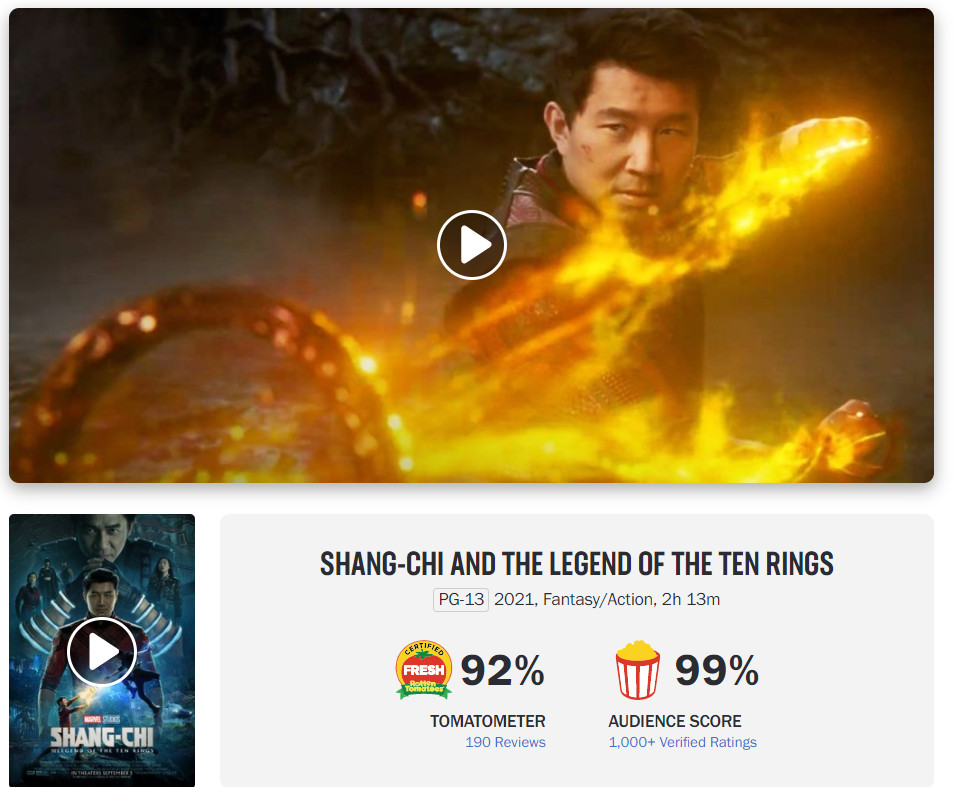
Task: Click the popcorn bucket audience icon
Action: point(637,669)
